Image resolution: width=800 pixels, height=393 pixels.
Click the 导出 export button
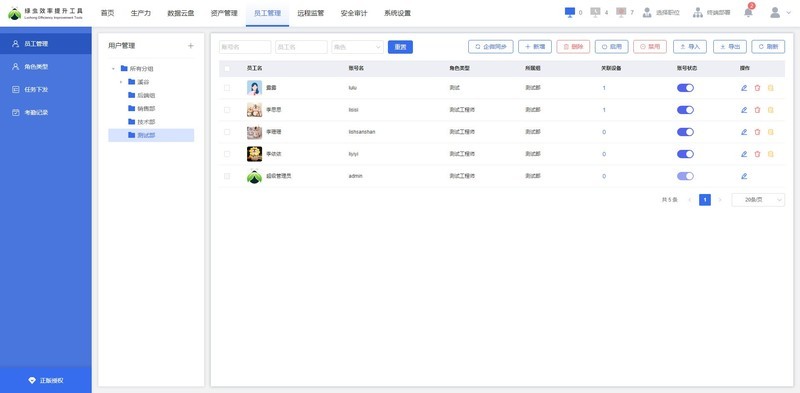point(730,46)
